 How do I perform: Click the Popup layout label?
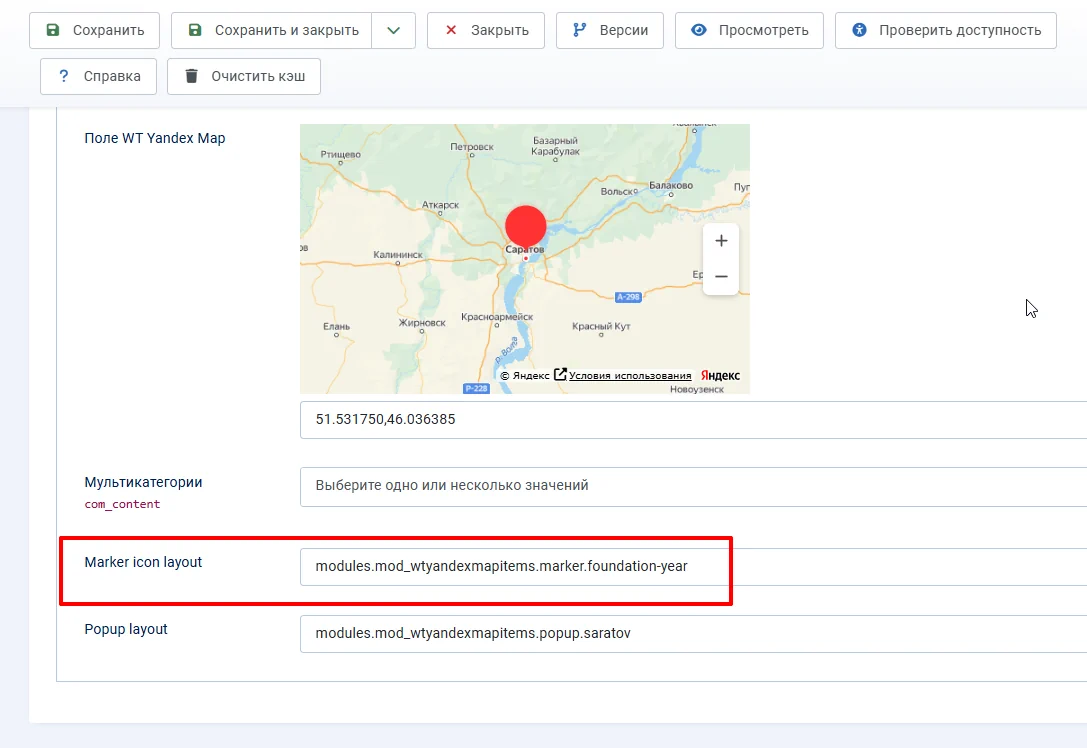126,629
